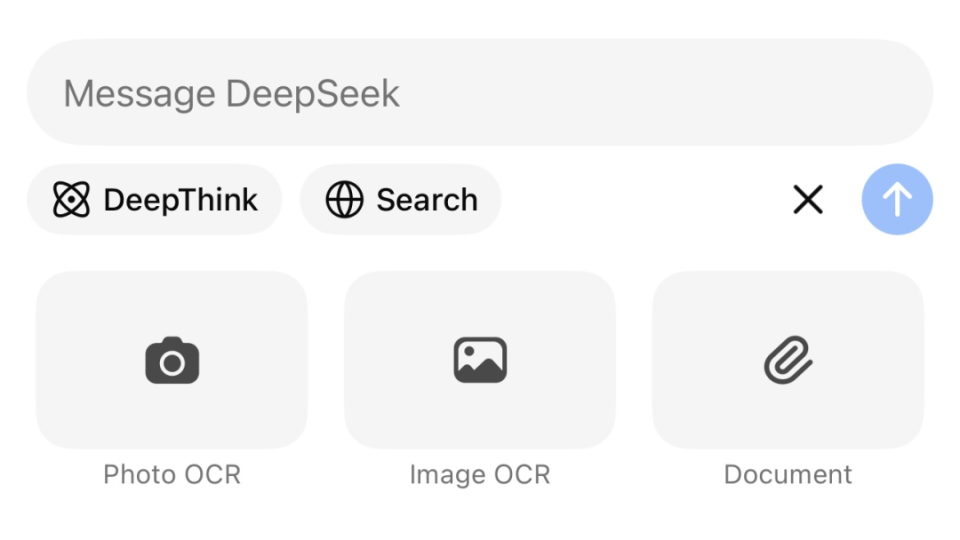
Task: Click the white arrow inside send button
Action: point(897,200)
